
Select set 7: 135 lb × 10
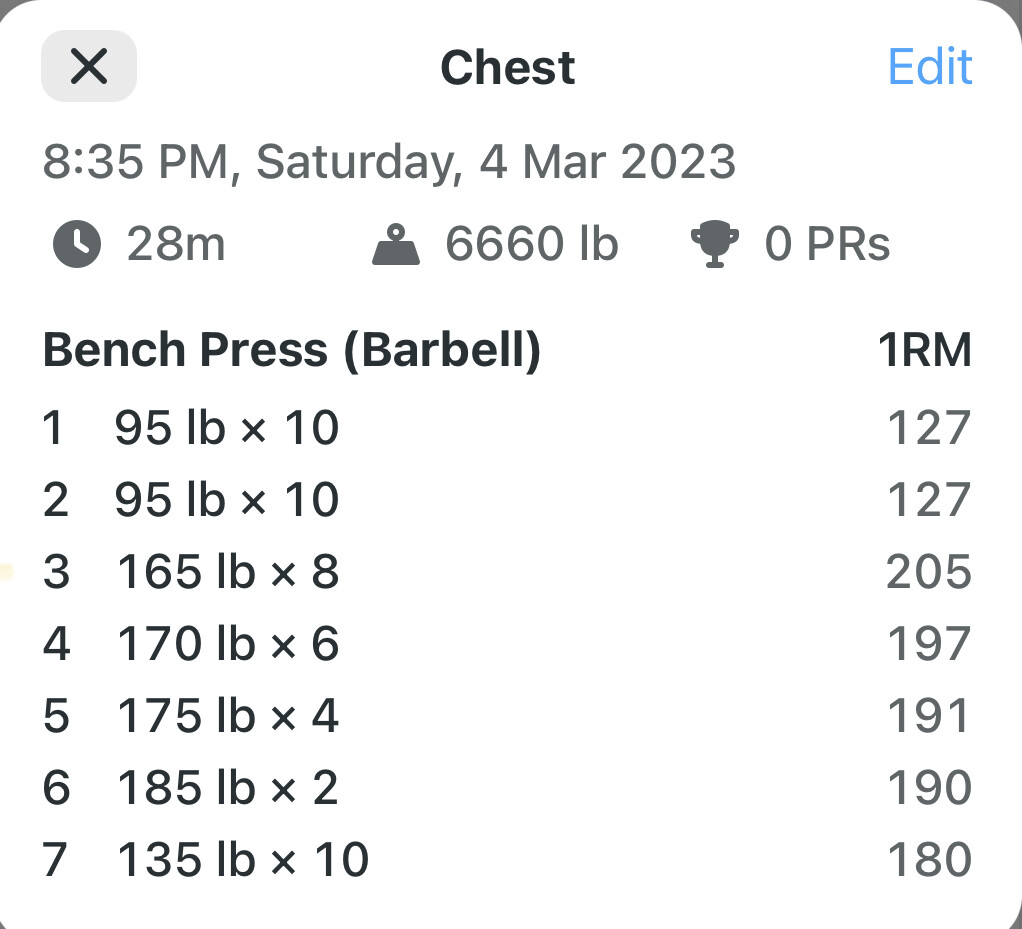(x=507, y=859)
